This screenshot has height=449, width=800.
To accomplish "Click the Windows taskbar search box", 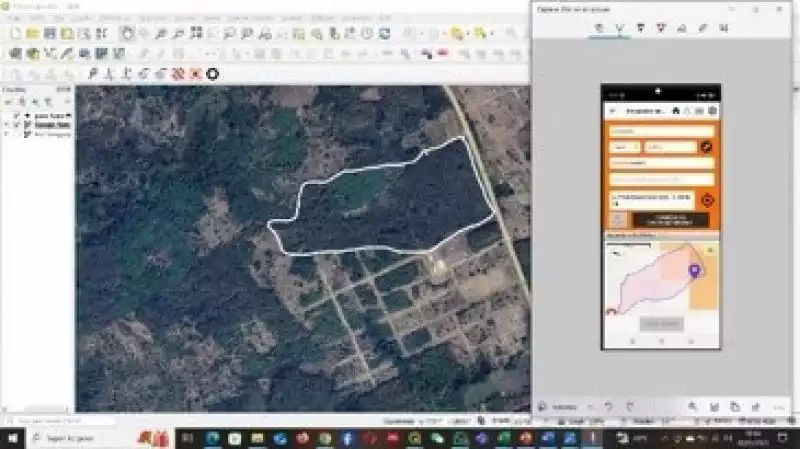I will 90,438.
